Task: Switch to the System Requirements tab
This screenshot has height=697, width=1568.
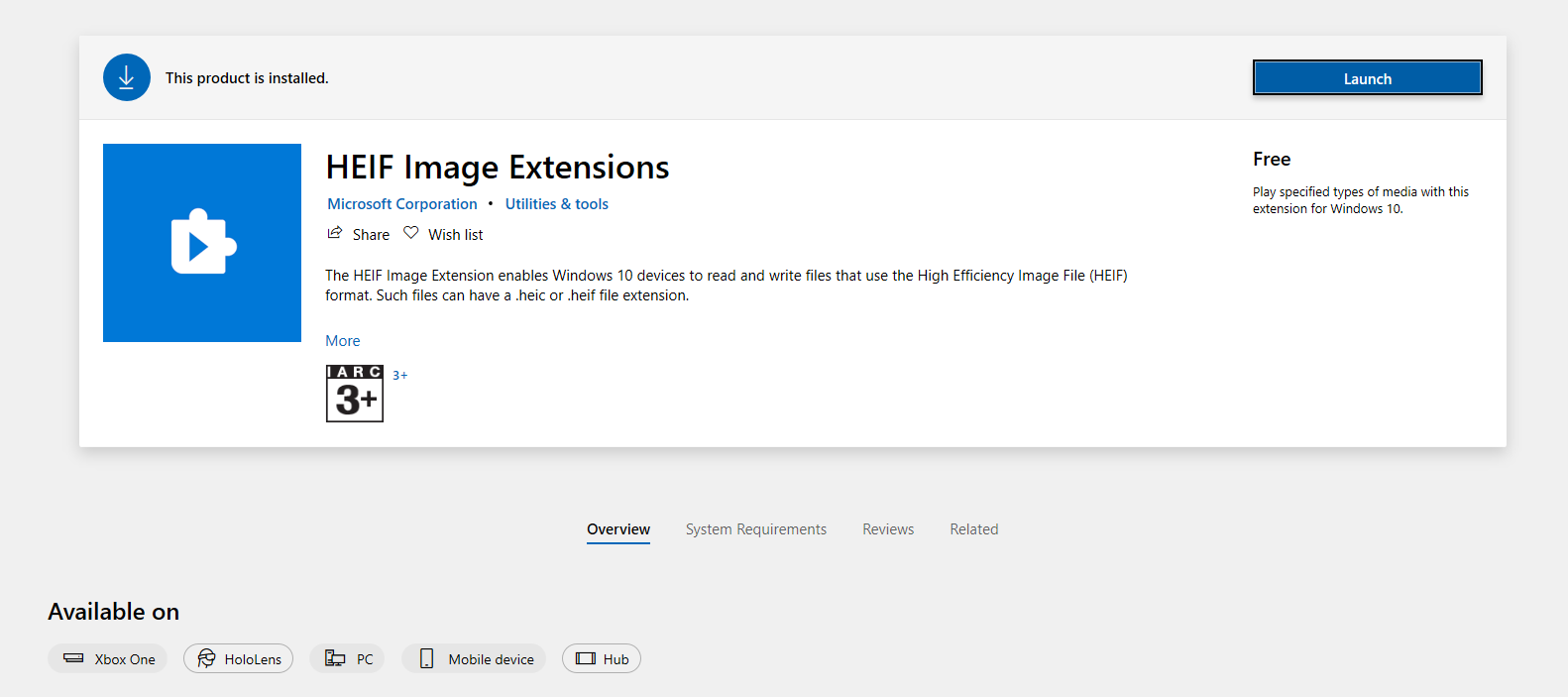Action: tap(756, 529)
